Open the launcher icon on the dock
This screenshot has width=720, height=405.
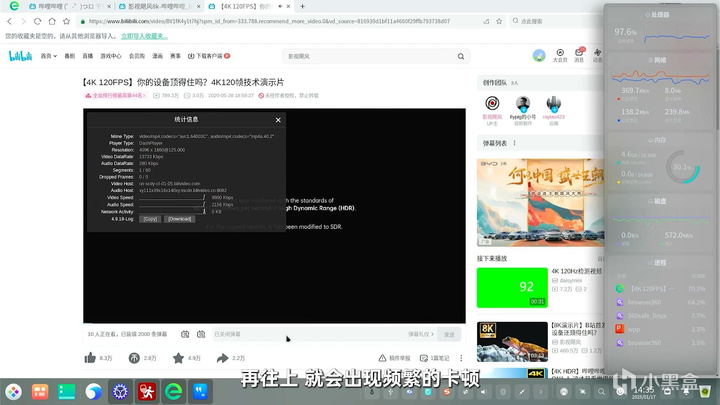(x=13, y=392)
